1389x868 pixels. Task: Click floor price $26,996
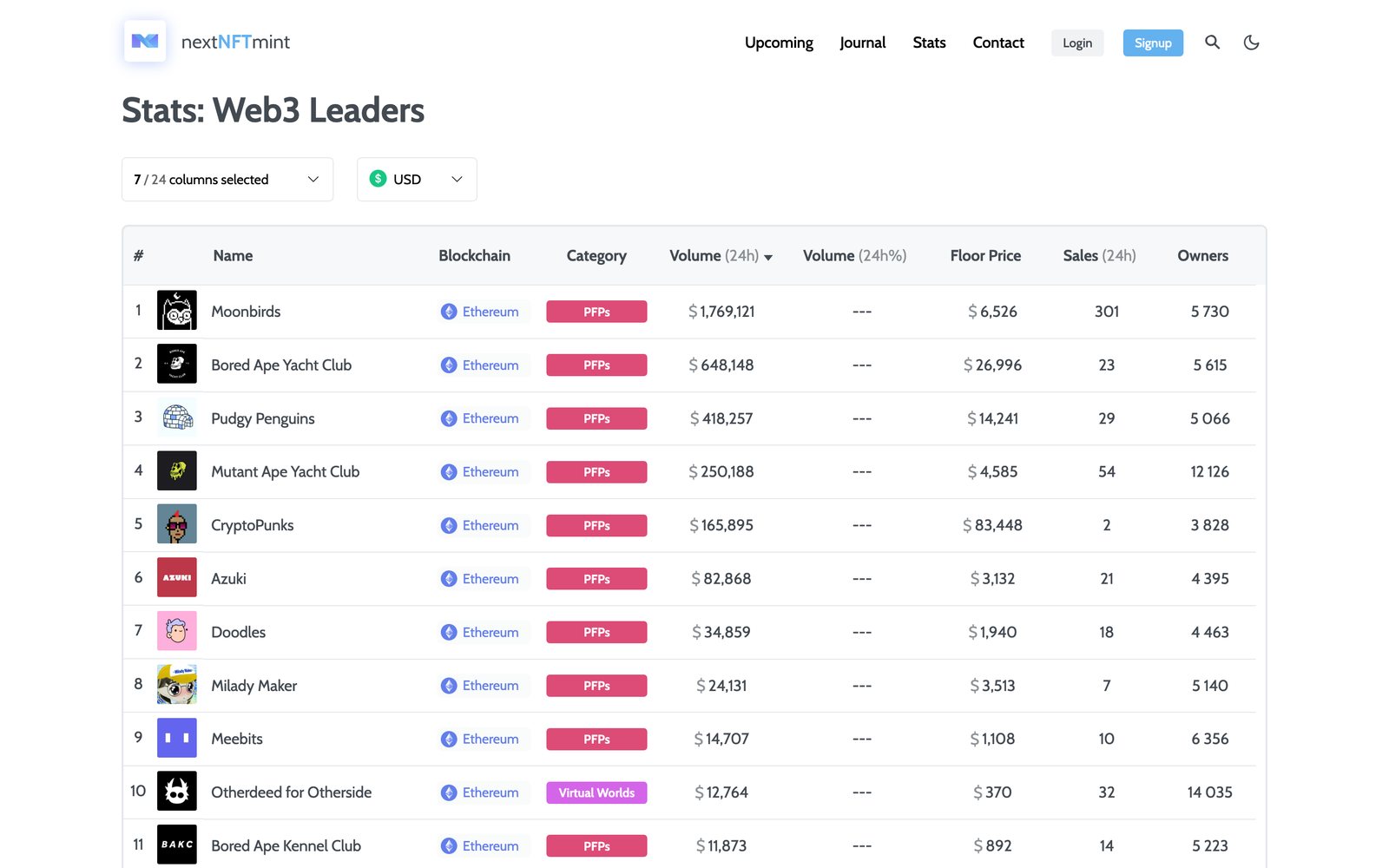[992, 365]
